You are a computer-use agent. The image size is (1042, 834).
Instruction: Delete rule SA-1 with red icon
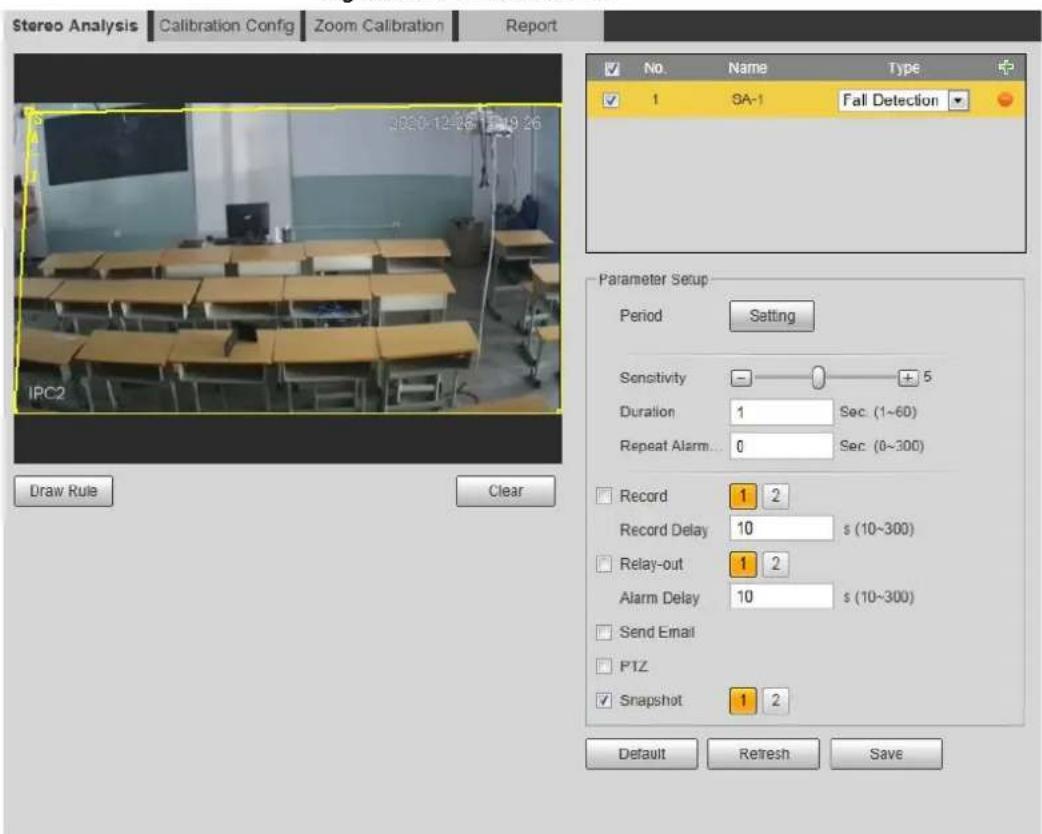1005,100
